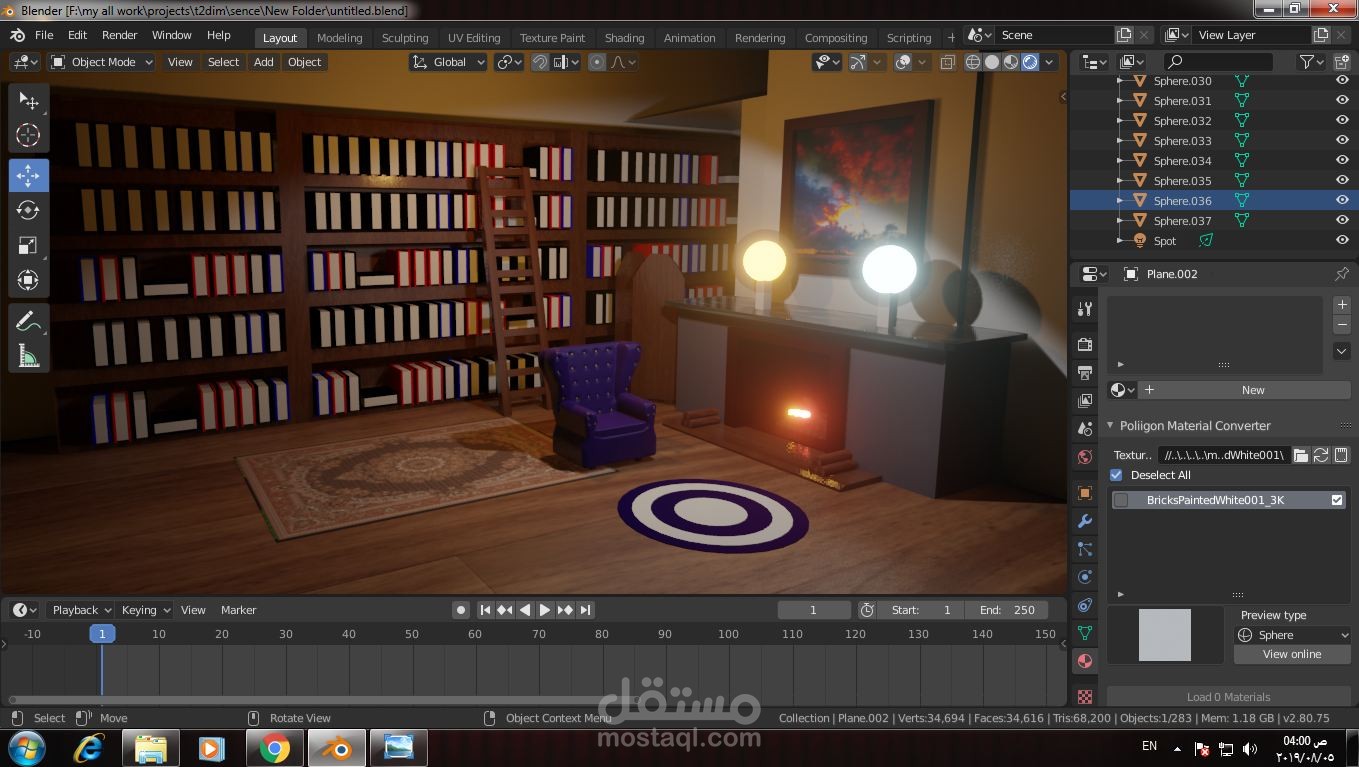Activate the Move tool
This screenshot has height=767, width=1359.
(28, 176)
